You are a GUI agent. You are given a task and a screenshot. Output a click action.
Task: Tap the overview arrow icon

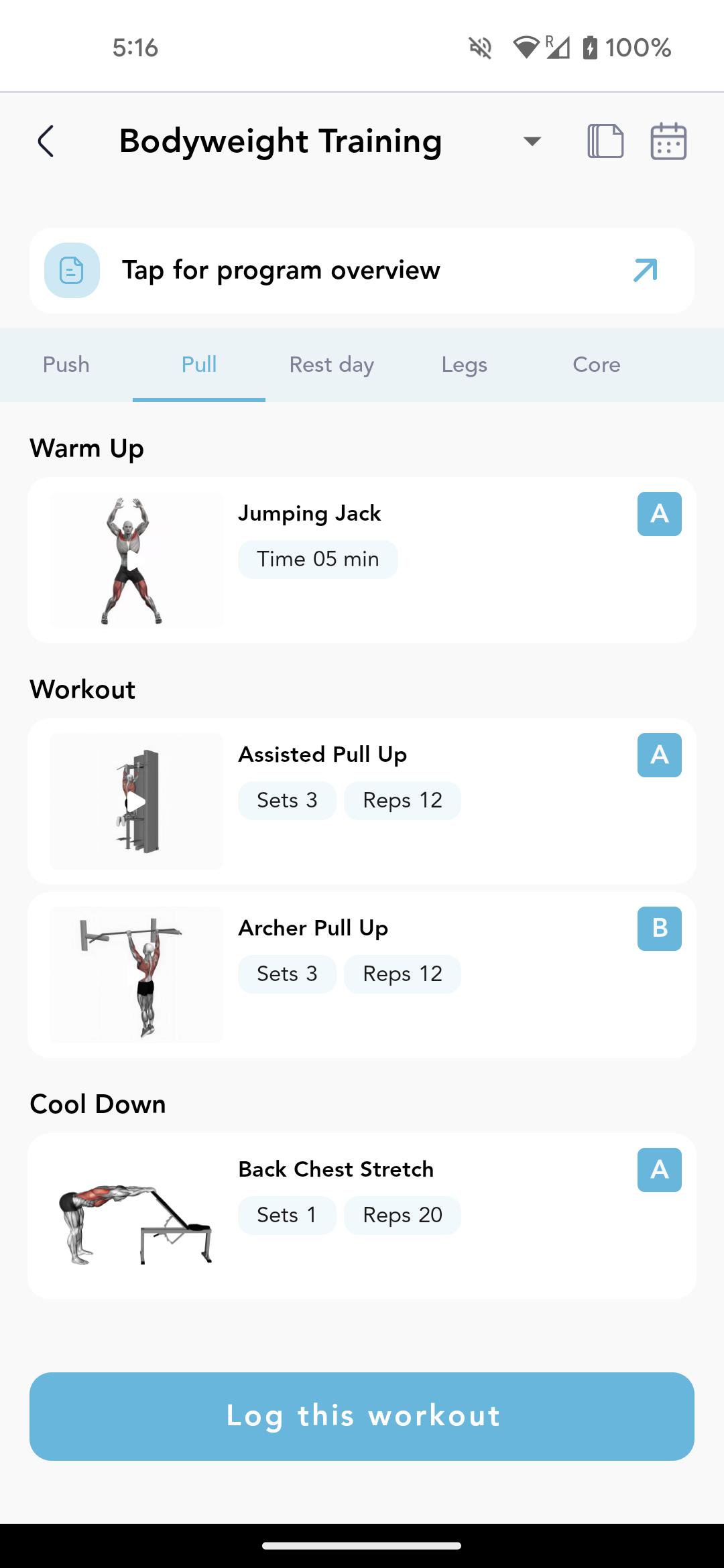point(646,271)
